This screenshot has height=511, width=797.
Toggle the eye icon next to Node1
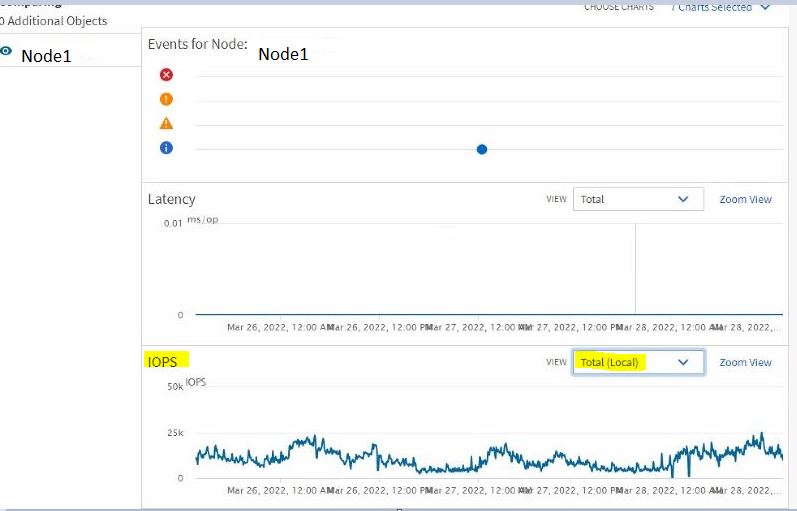[7, 52]
